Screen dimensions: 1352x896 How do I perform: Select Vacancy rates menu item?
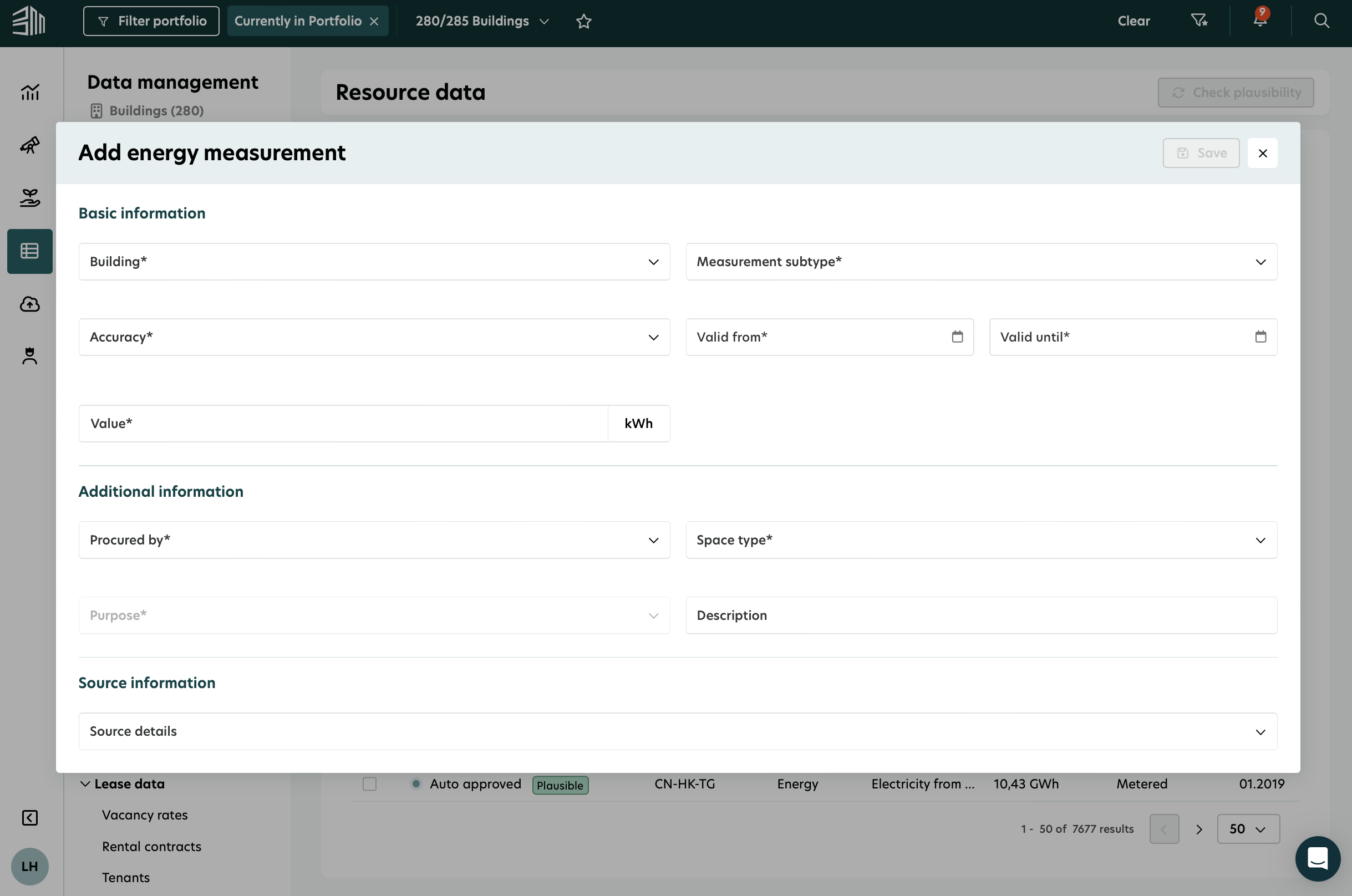pos(145,815)
